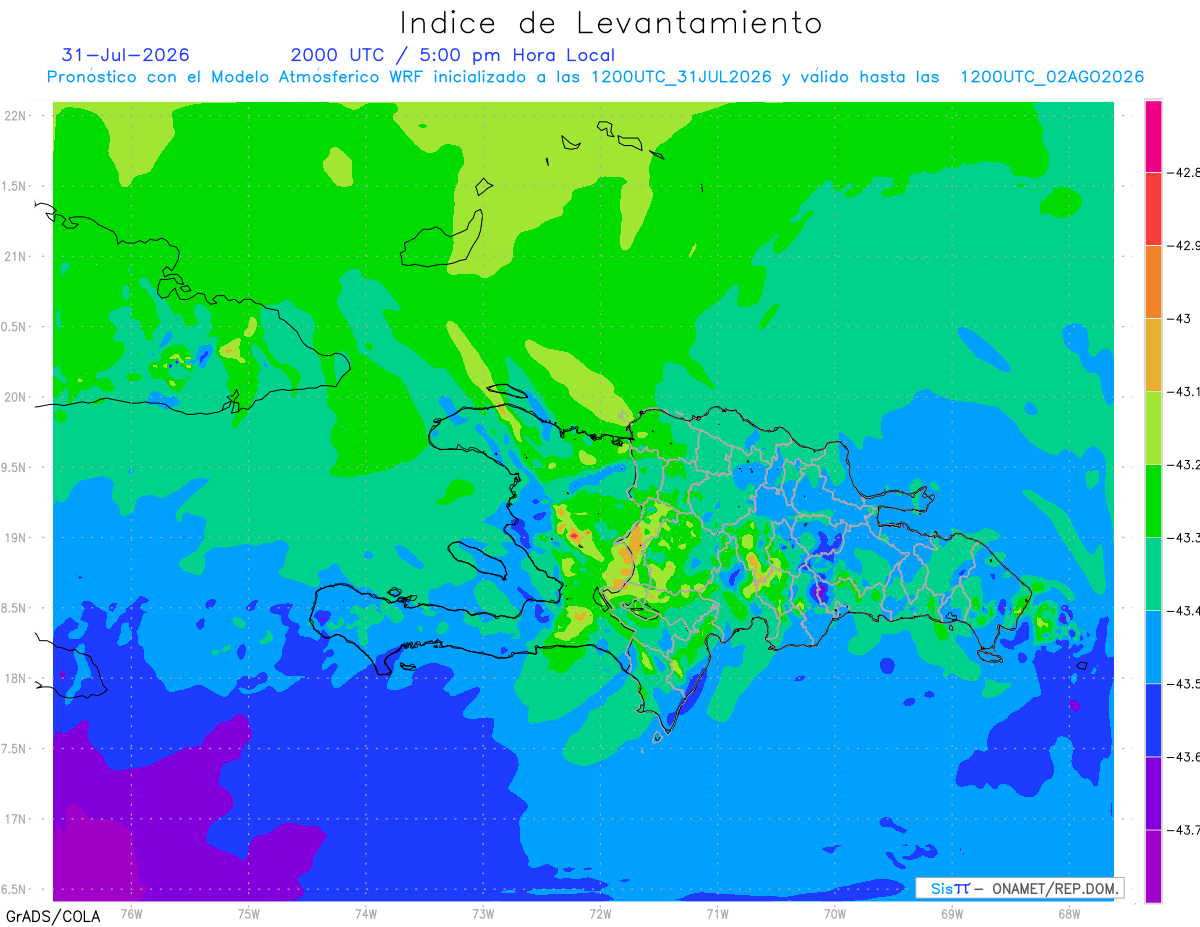1200x927 pixels.
Task: Click the colorbar value "-42.9"
Action: 1183,245
